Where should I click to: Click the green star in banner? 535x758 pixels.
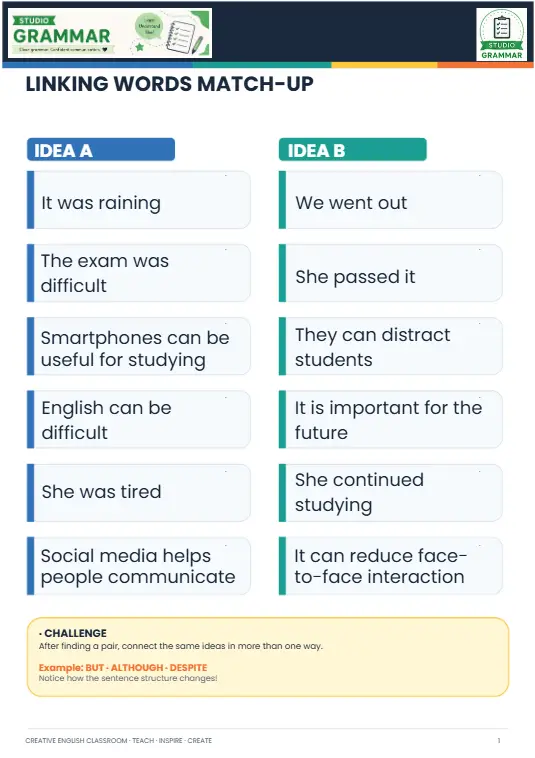tap(140, 47)
